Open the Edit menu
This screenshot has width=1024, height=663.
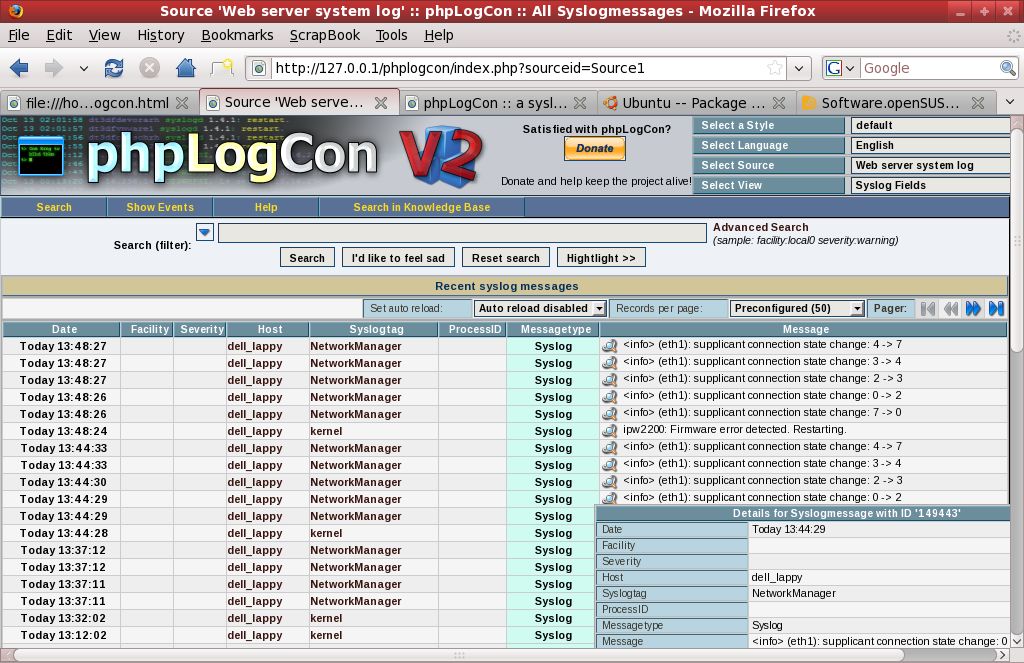(59, 35)
